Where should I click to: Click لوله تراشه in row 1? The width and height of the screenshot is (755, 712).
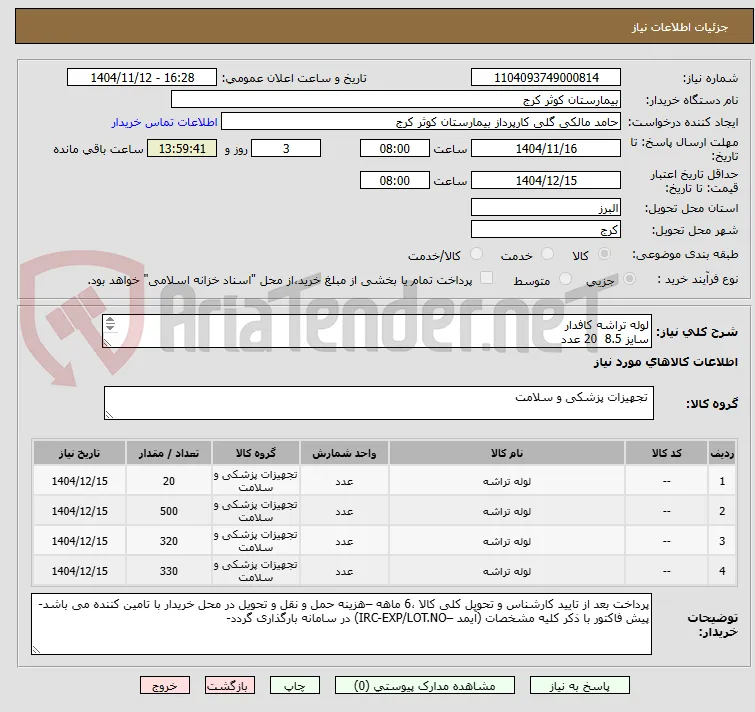click(x=507, y=481)
